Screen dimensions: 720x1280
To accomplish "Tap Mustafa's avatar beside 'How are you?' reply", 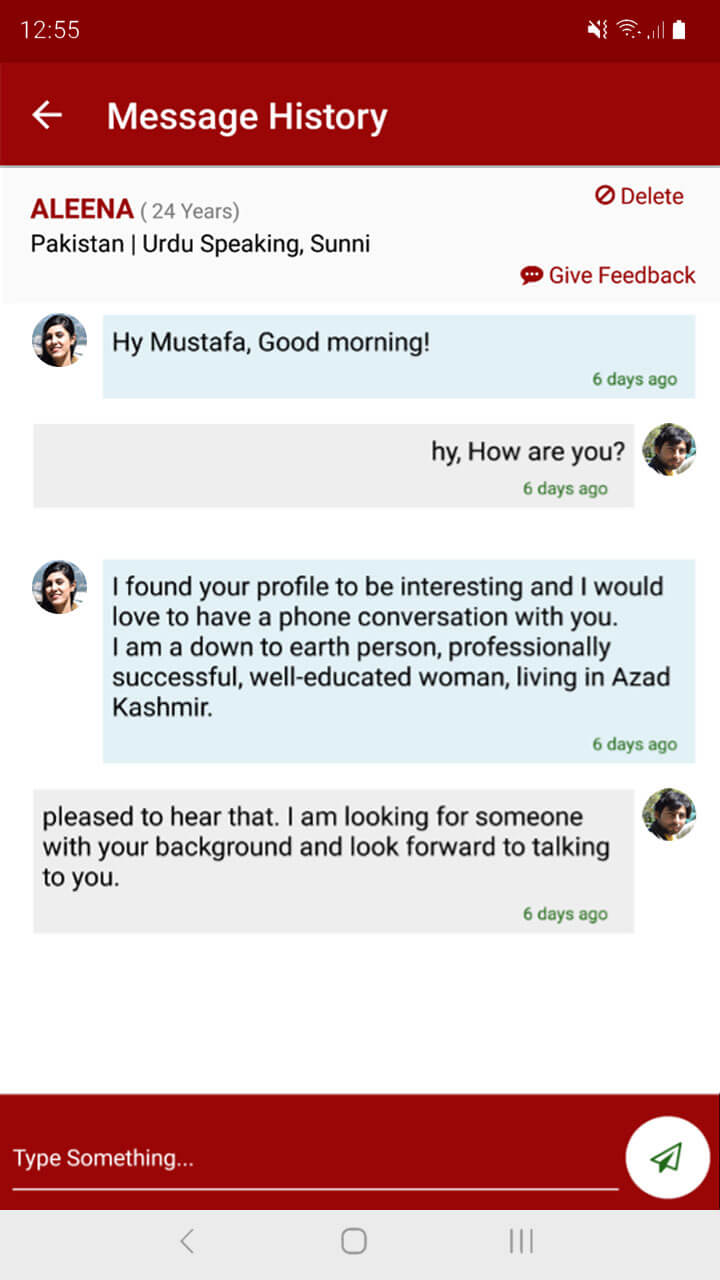I will pos(668,449).
